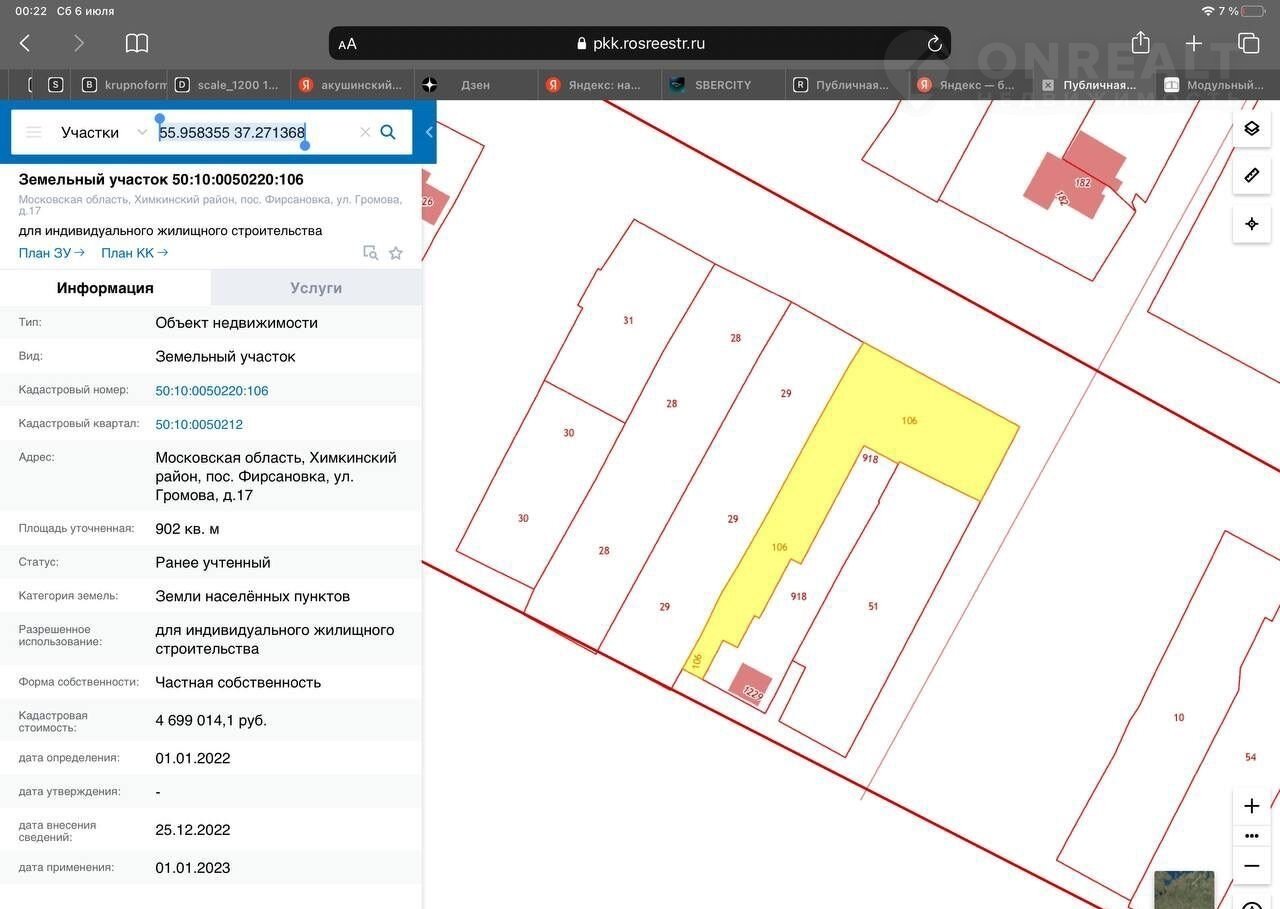
Task: Zoom in on the map
Action: click(x=1251, y=806)
